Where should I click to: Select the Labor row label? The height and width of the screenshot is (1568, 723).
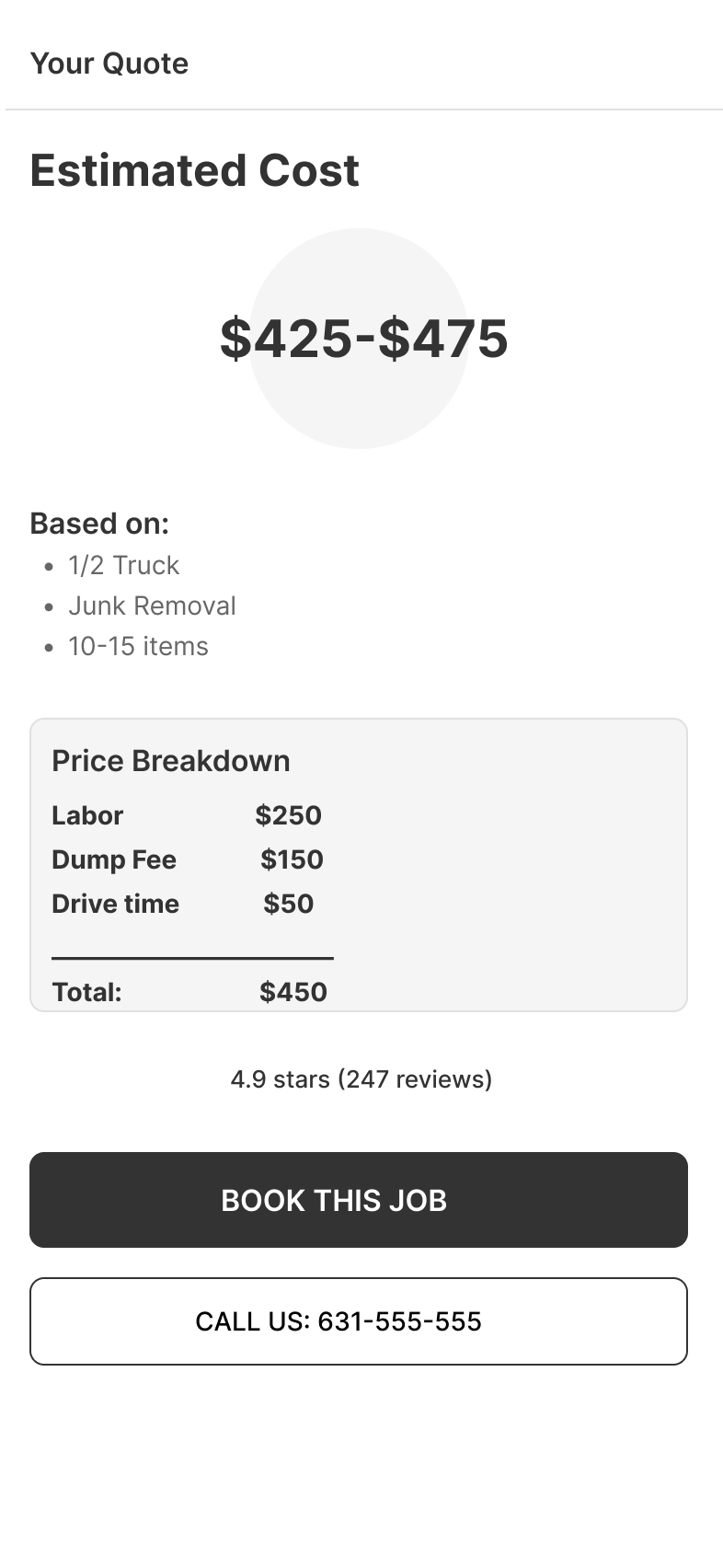(x=87, y=815)
